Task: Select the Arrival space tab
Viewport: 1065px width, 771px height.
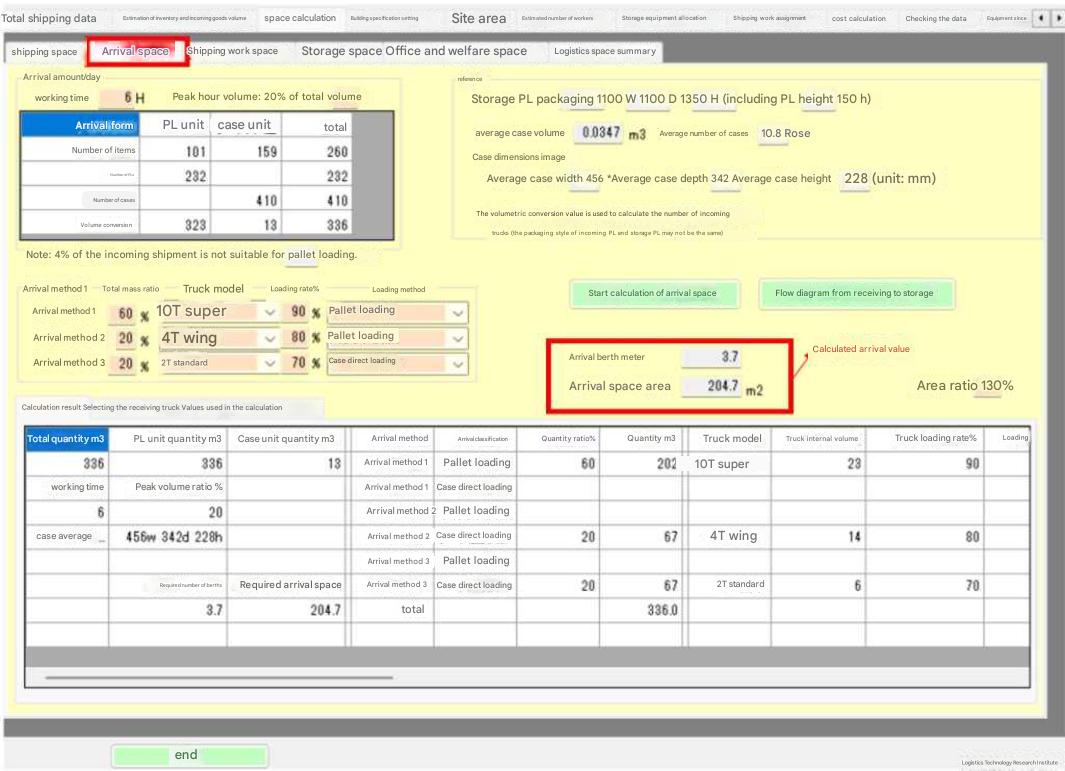Action: 135,51
